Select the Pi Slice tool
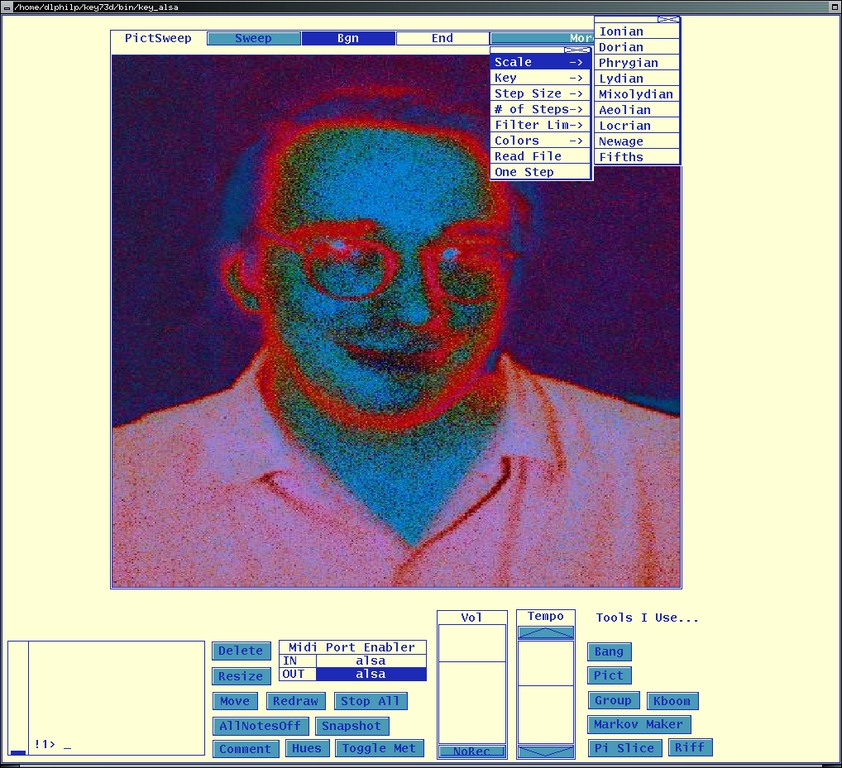 click(624, 748)
